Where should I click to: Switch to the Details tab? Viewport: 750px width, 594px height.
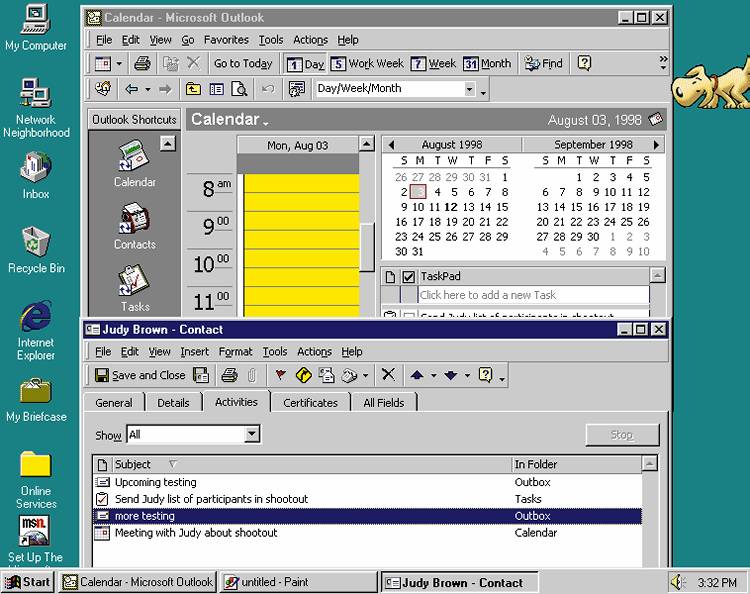coord(173,403)
